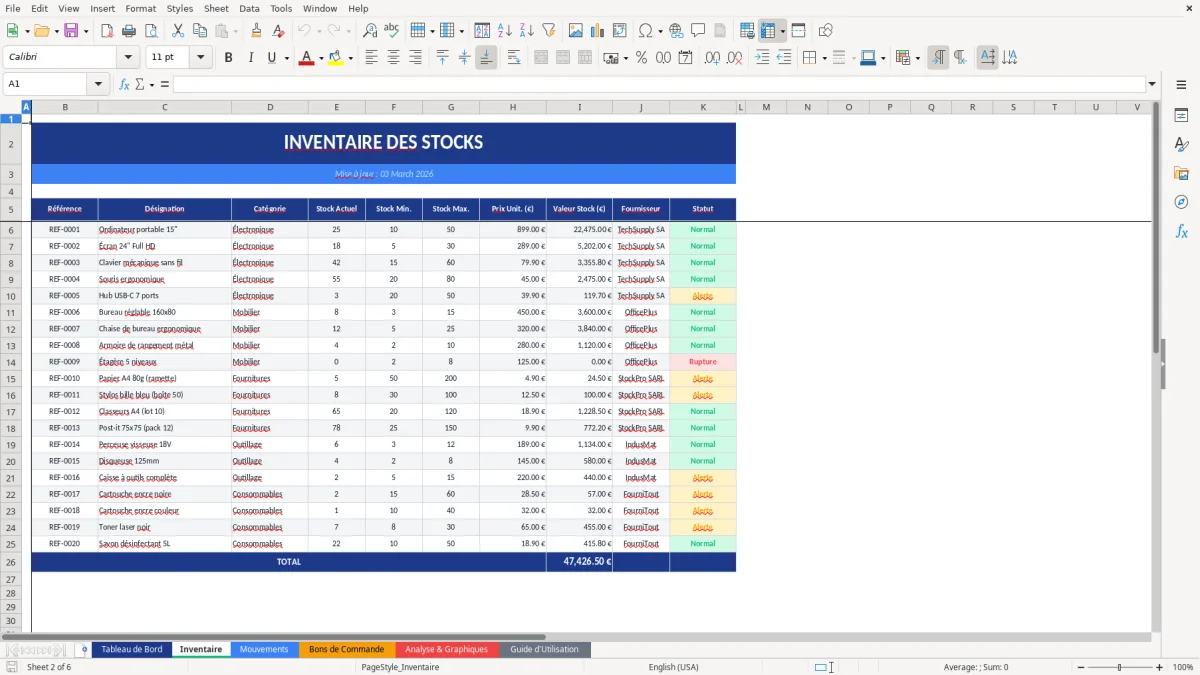The width and height of the screenshot is (1200, 675).
Task: Open the borders dropdown arrow
Action: pyautogui.click(x=825, y=57)
